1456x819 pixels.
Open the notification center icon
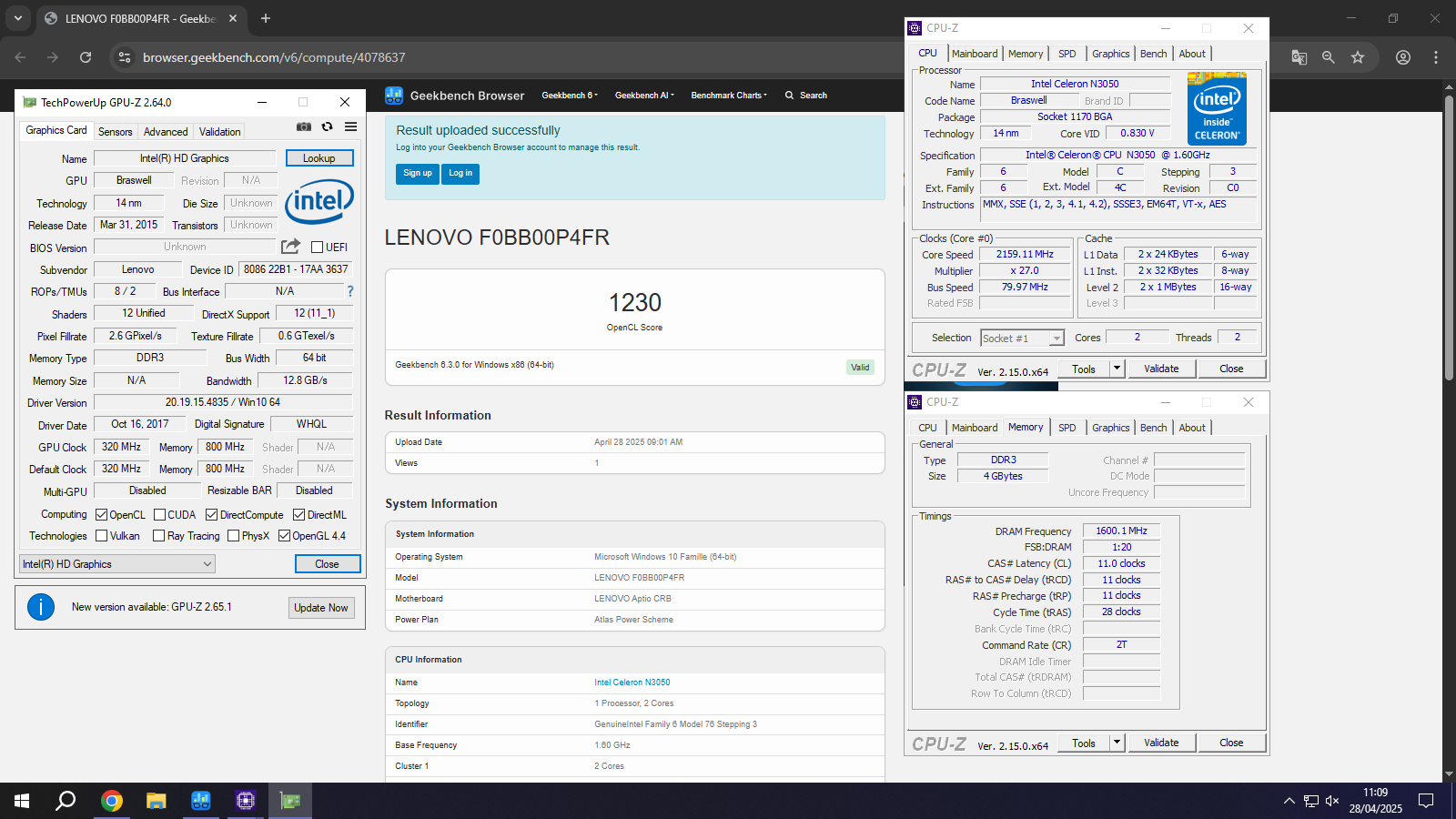point(1426,801)
